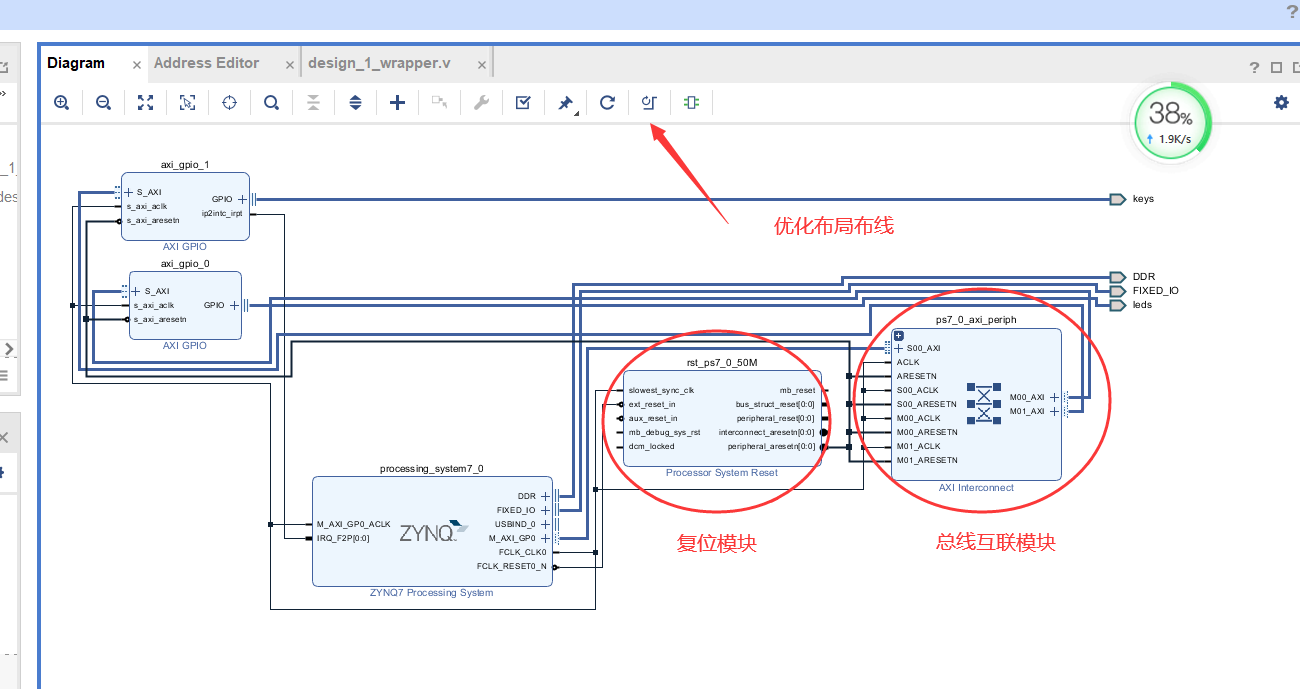Click the interconnect_aresetn[0:0] pin label

tap(767, 432)
